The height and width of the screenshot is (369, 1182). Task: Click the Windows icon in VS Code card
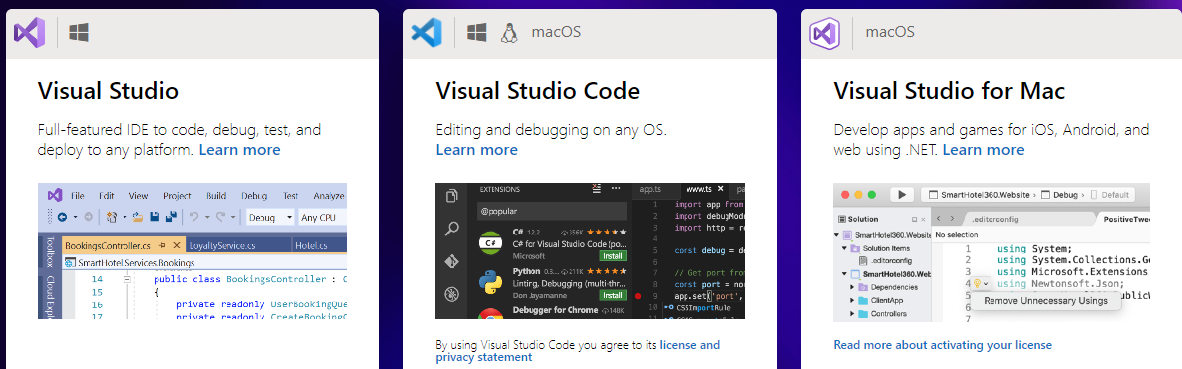476,32
